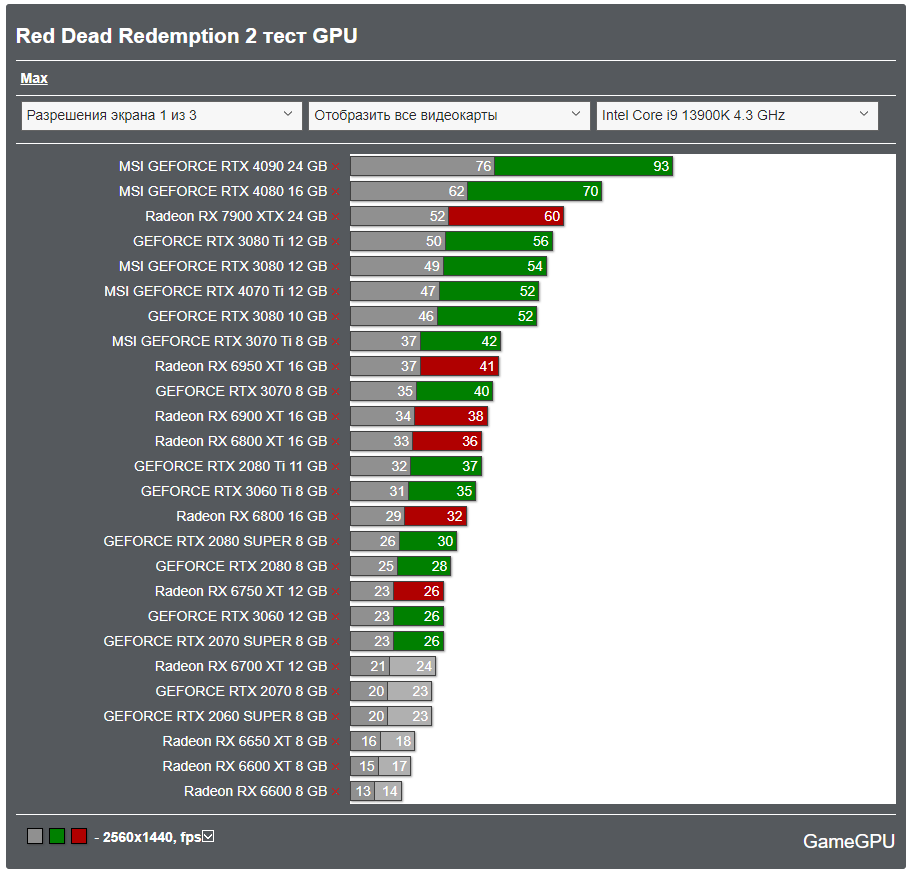Remove GEFORCE RTX 3080 Ti 12 GB row

tap(336, 242)
